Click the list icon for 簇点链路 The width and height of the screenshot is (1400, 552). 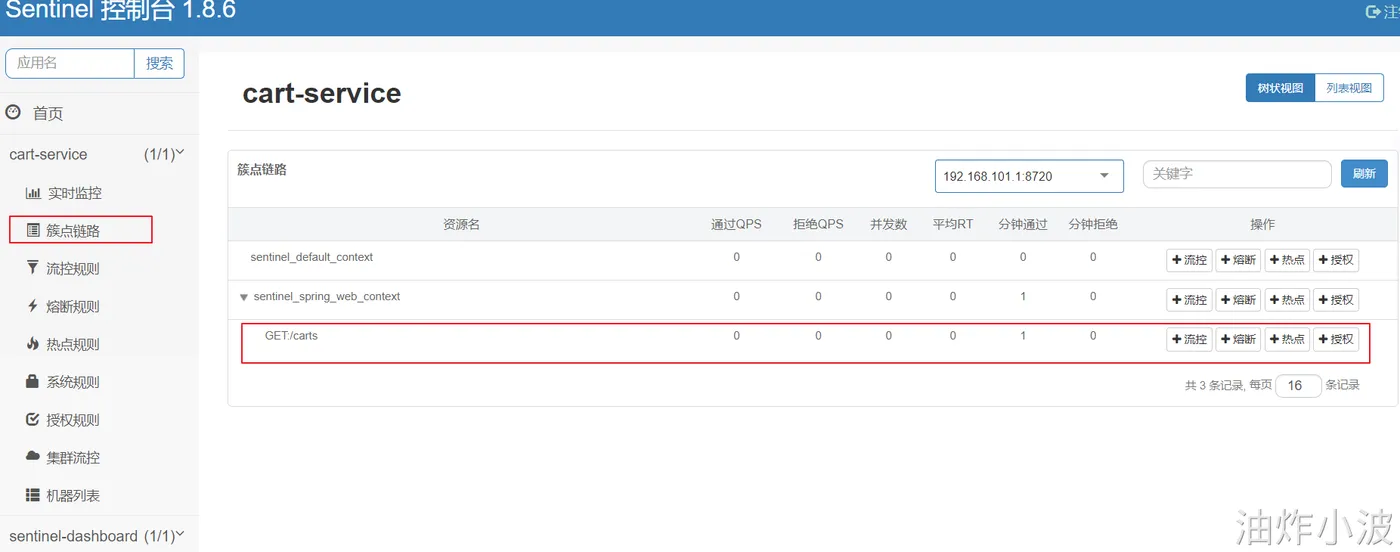[33, 231]
